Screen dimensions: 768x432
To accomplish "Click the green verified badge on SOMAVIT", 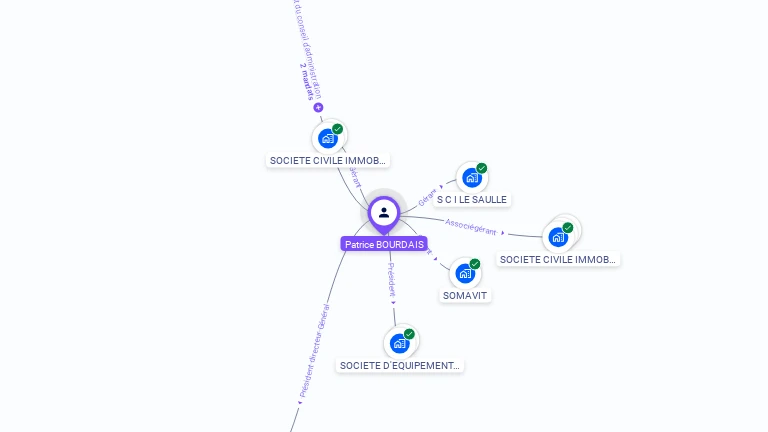I will (x=475, y=264).
